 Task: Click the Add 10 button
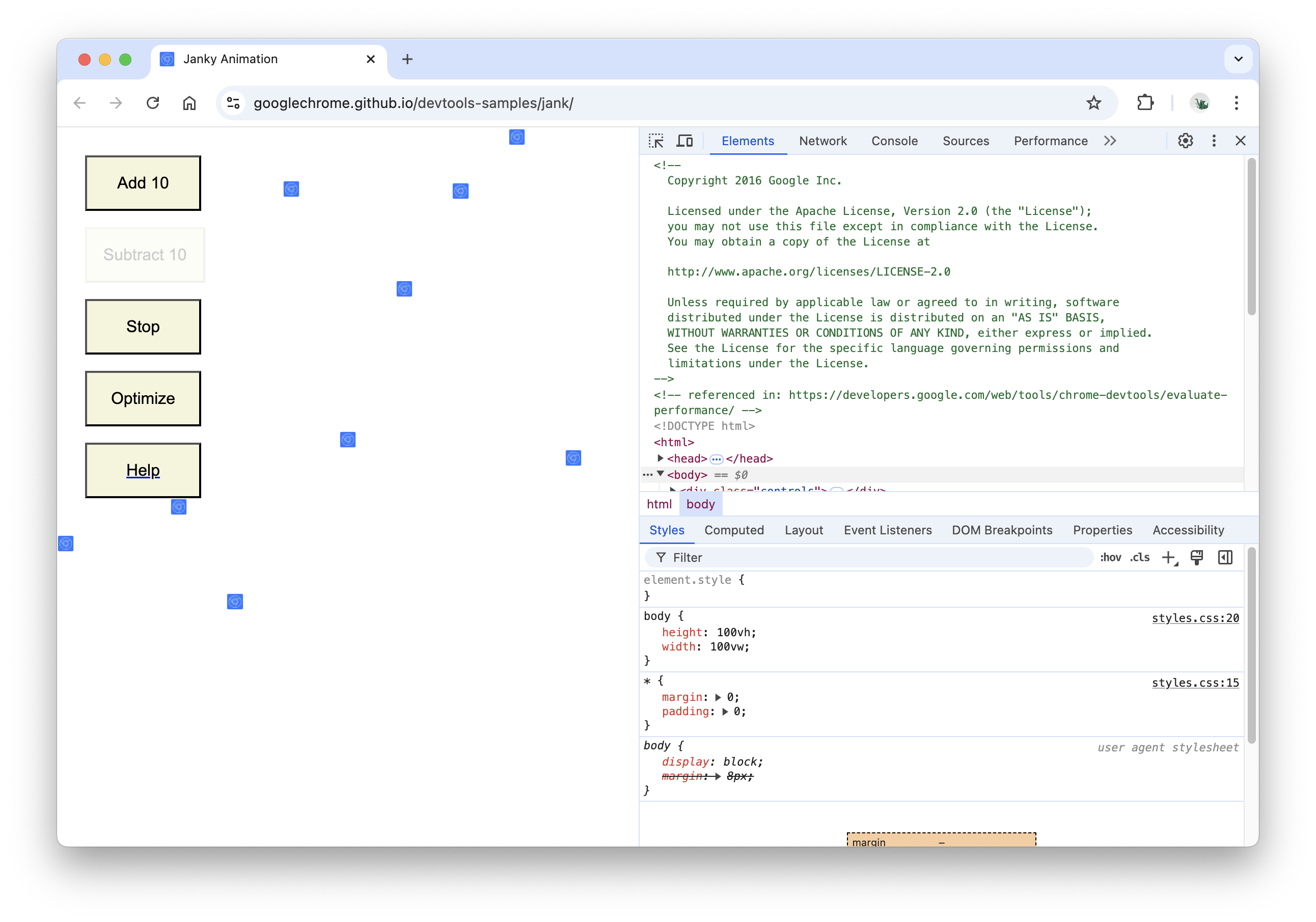point(143,183)
